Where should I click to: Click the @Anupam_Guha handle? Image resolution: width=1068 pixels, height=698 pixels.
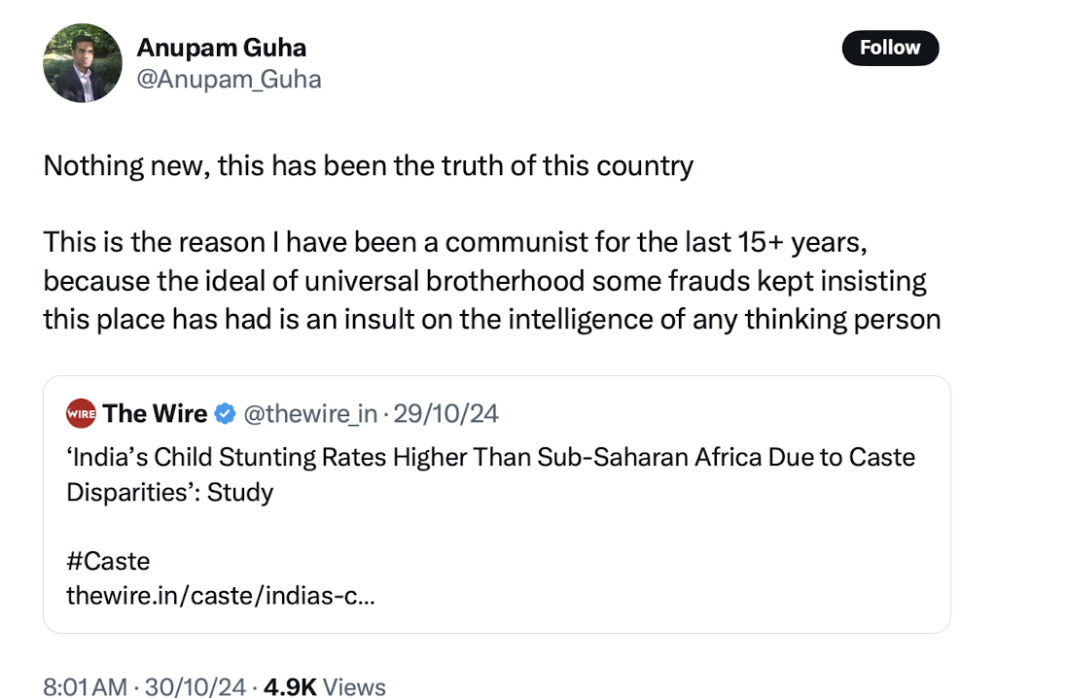(228, 79)
